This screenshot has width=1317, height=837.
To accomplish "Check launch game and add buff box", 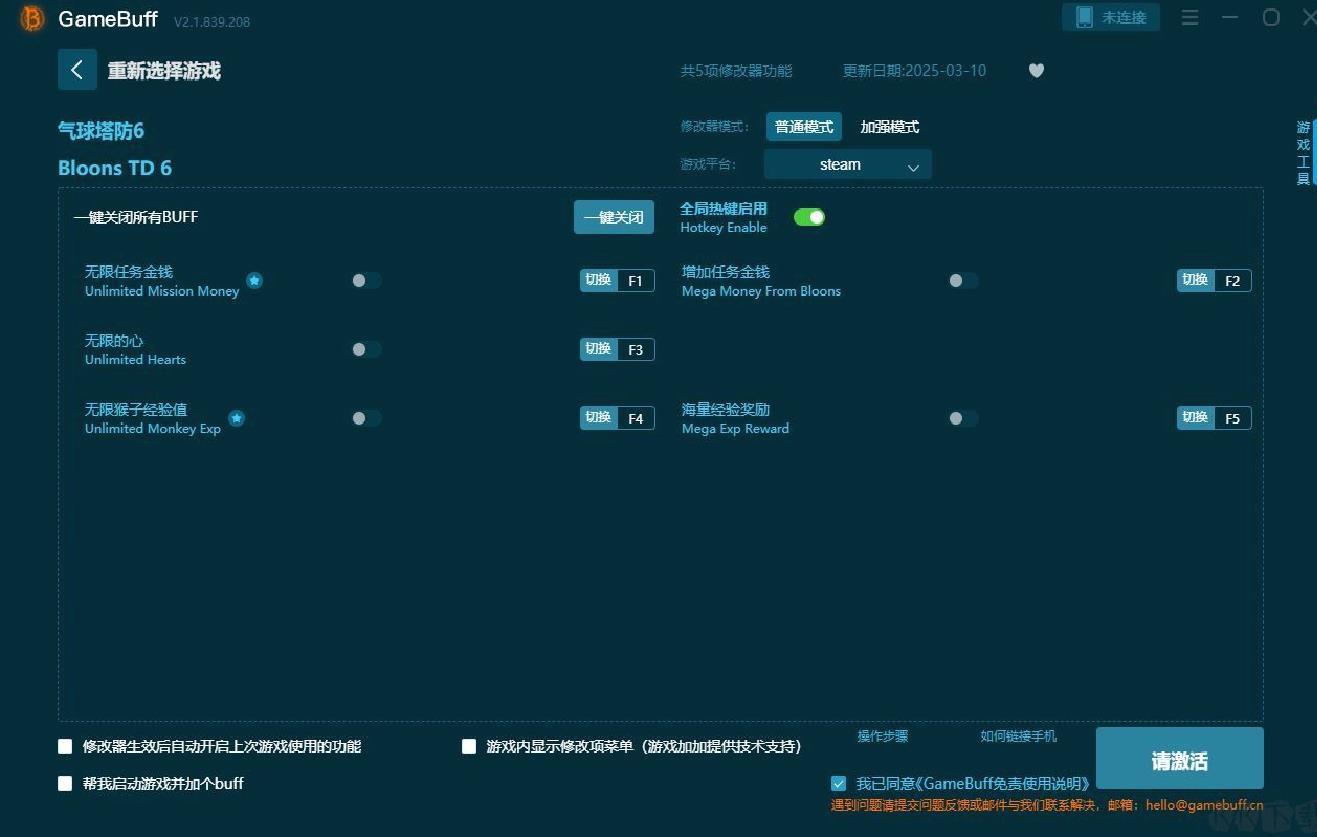I will point(65,783).
